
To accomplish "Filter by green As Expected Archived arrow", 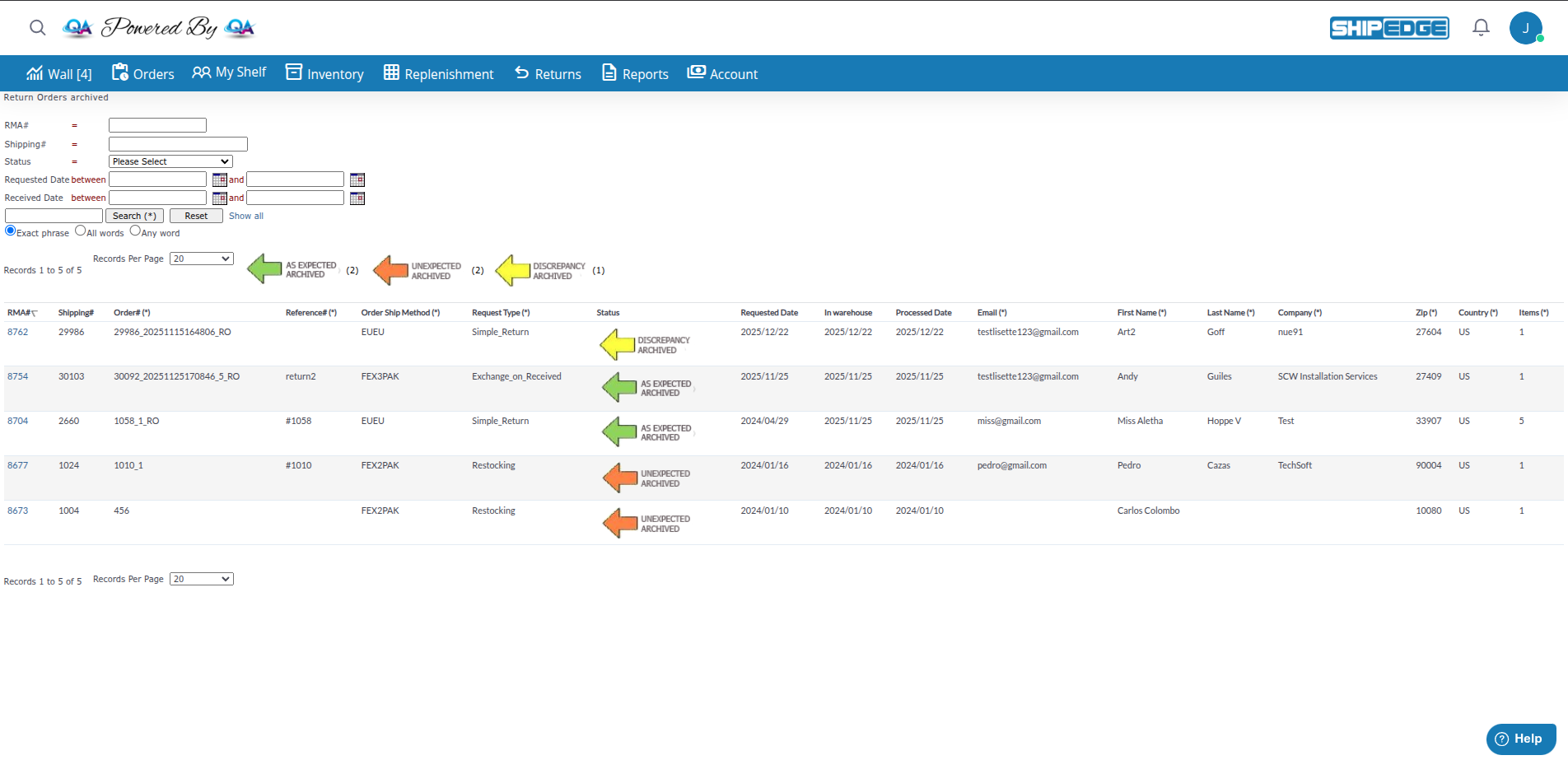I will tap(265, 269).
